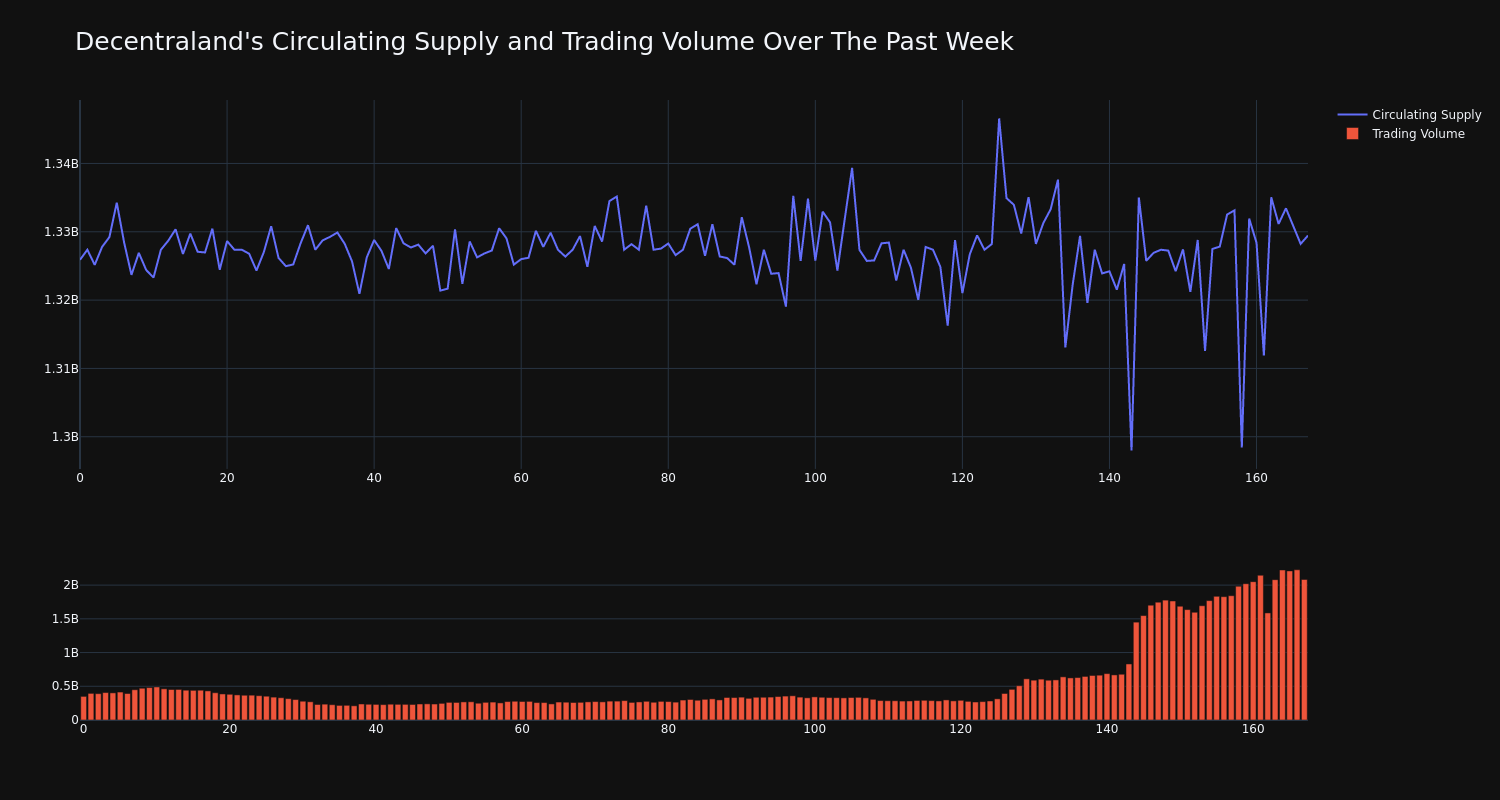1500x800 pixels.
Task: Click the supply peak near hour 105
Action: coord(852,169)
